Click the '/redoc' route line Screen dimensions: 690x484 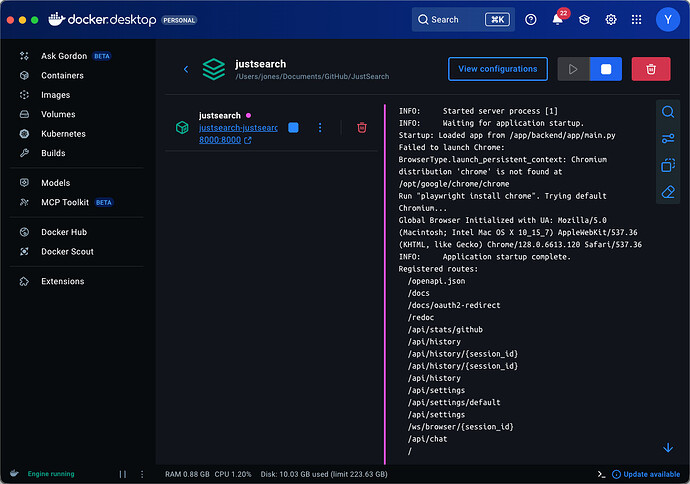coord(421,317)
